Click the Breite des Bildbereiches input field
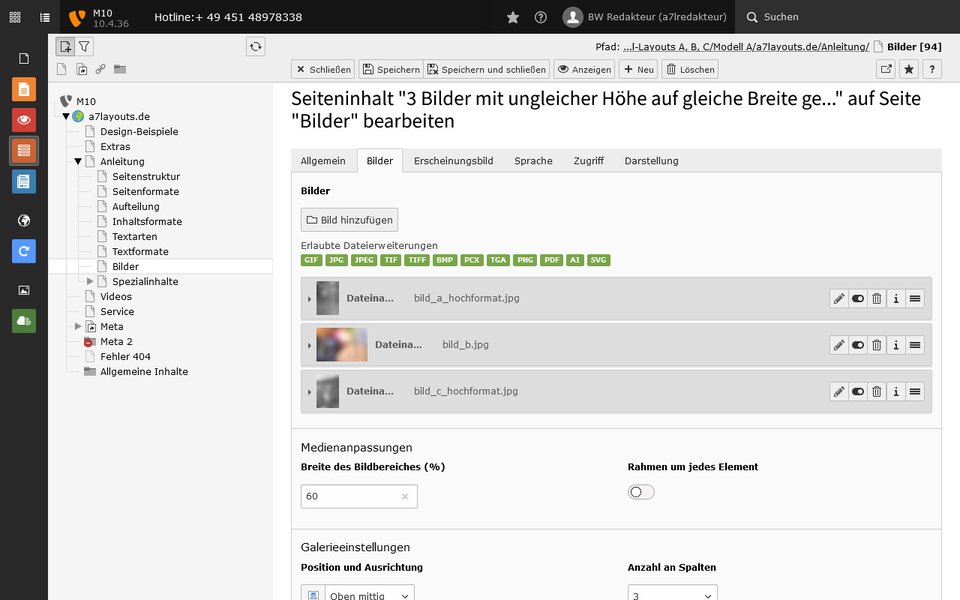 (x=359, y=497)
